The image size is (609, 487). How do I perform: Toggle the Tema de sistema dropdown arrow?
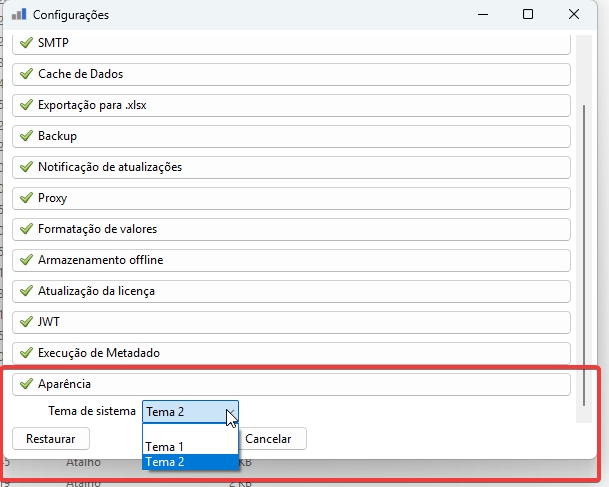coord(231,412)
